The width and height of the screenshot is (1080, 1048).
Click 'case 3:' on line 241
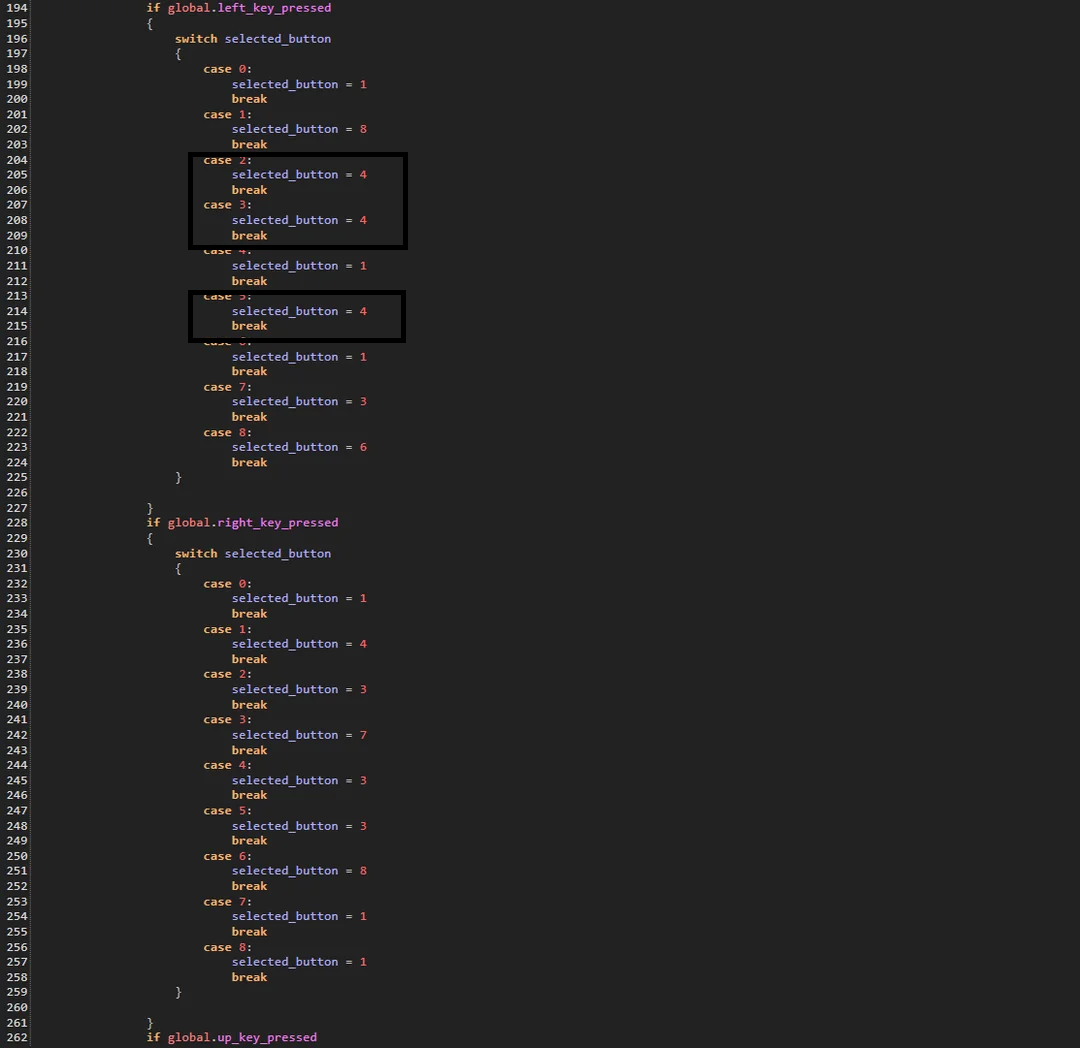[227, 720]
